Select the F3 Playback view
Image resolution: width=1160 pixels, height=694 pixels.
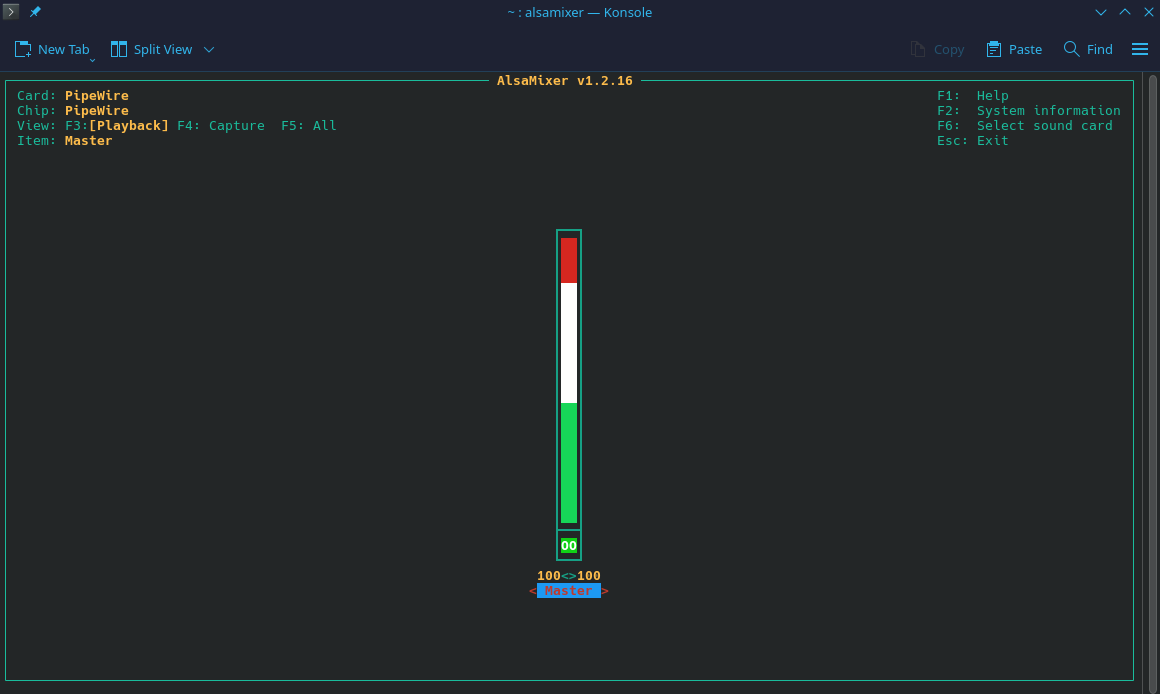pyautogui.click(x=117, y=126)
